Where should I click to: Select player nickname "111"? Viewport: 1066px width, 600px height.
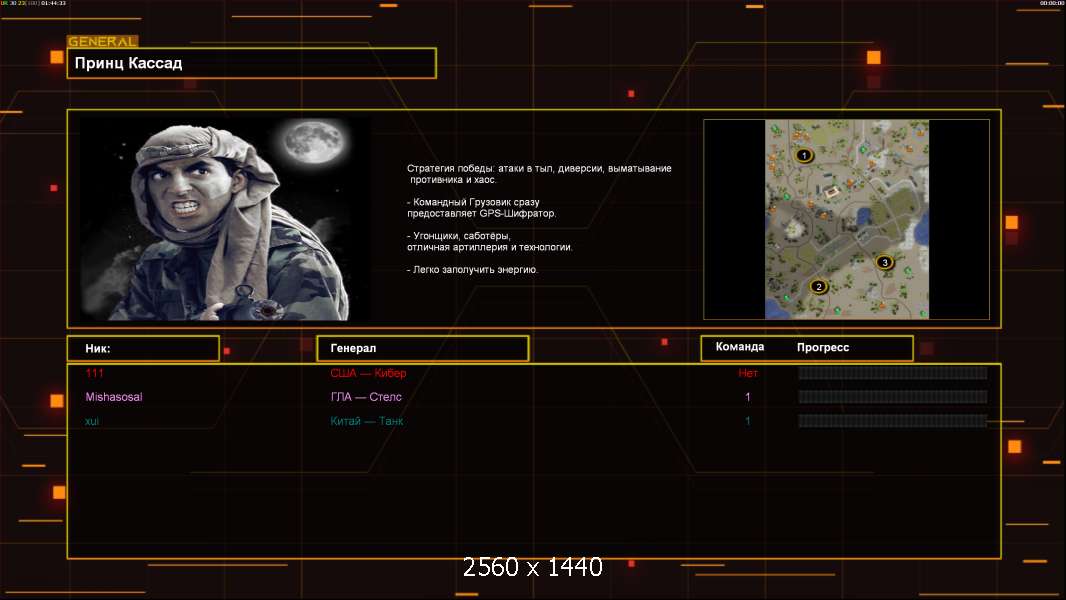(x=94, y=373)
